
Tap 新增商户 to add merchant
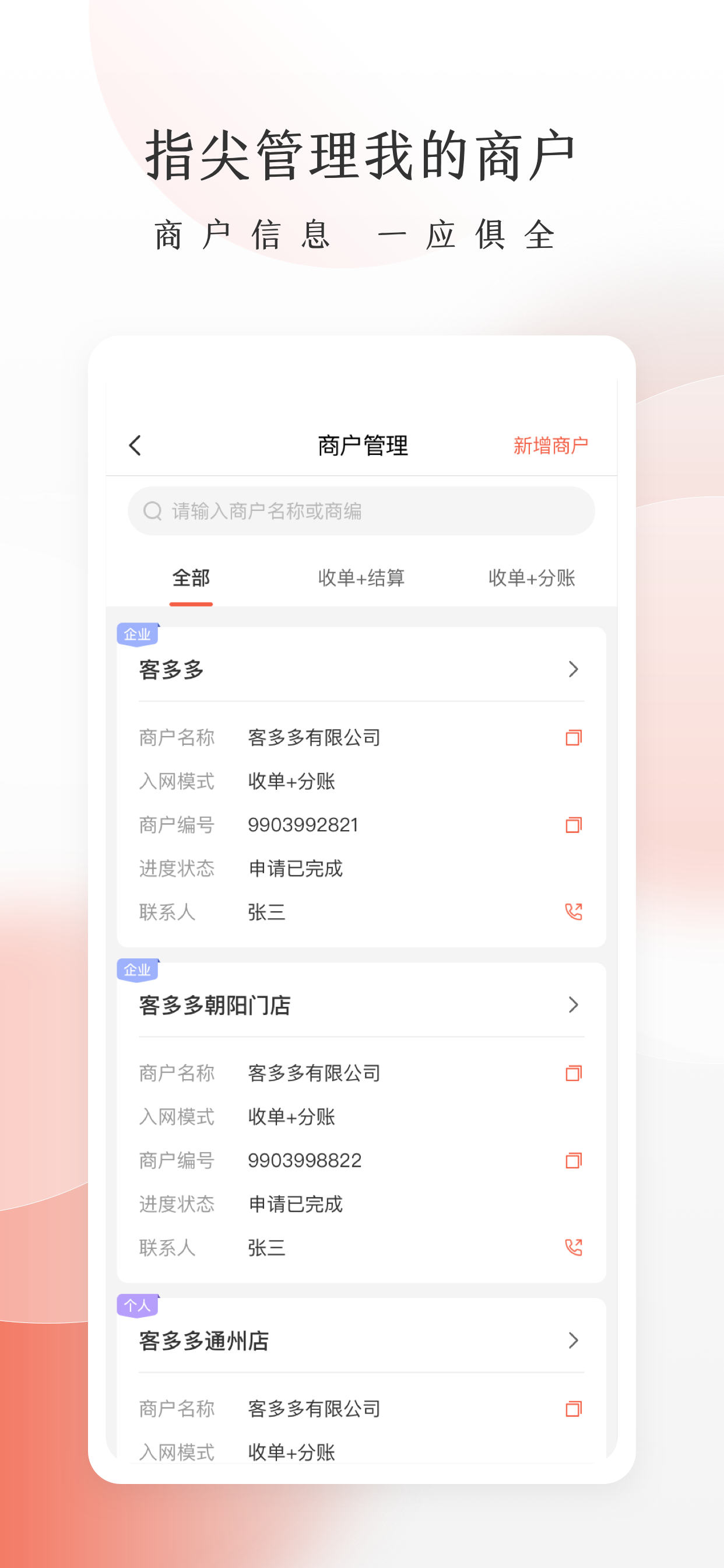551,446
